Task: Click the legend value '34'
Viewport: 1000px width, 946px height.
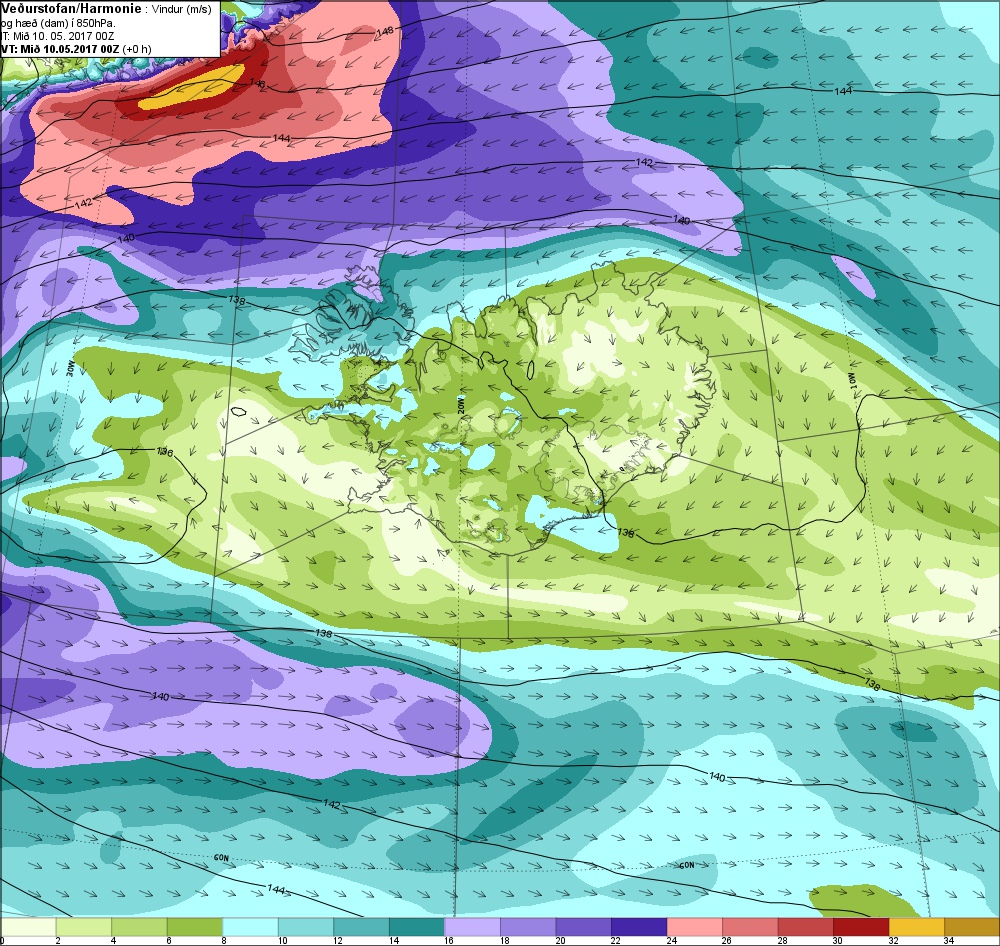Action: (948, 940)
